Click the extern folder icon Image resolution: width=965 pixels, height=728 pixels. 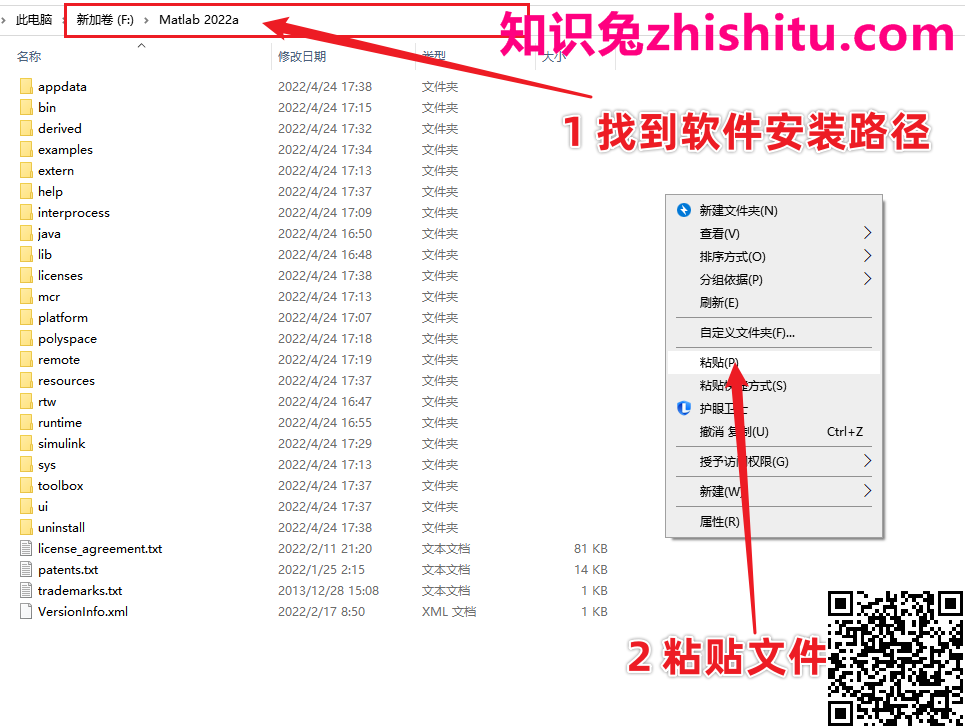[x=26, y=170]
